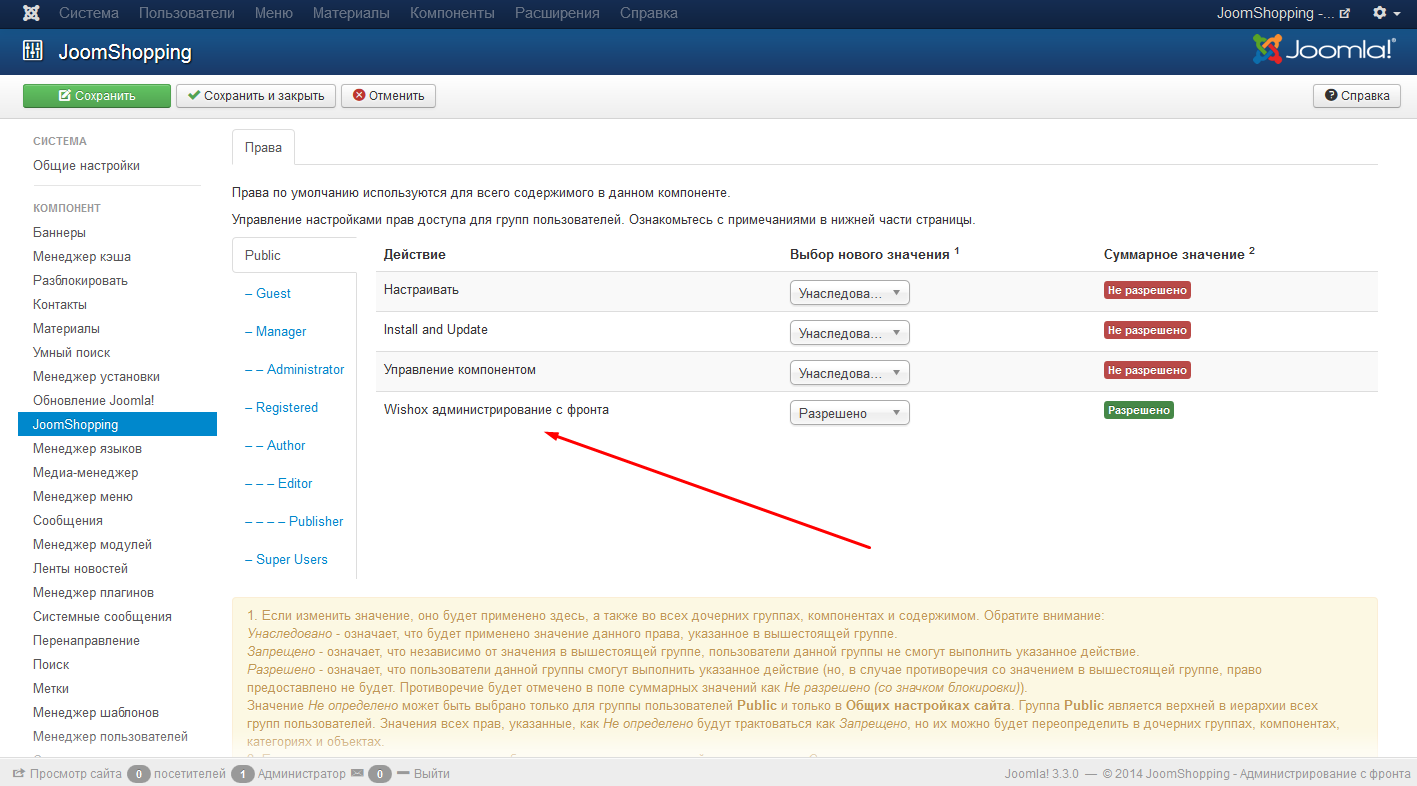1417x786 pixels.
Task: Select the Author user group
Action: point(275,446)
